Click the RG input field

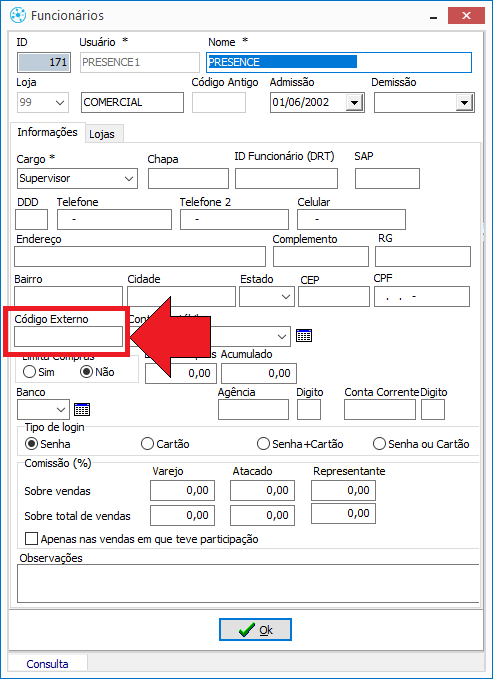[x=423, y=257]
